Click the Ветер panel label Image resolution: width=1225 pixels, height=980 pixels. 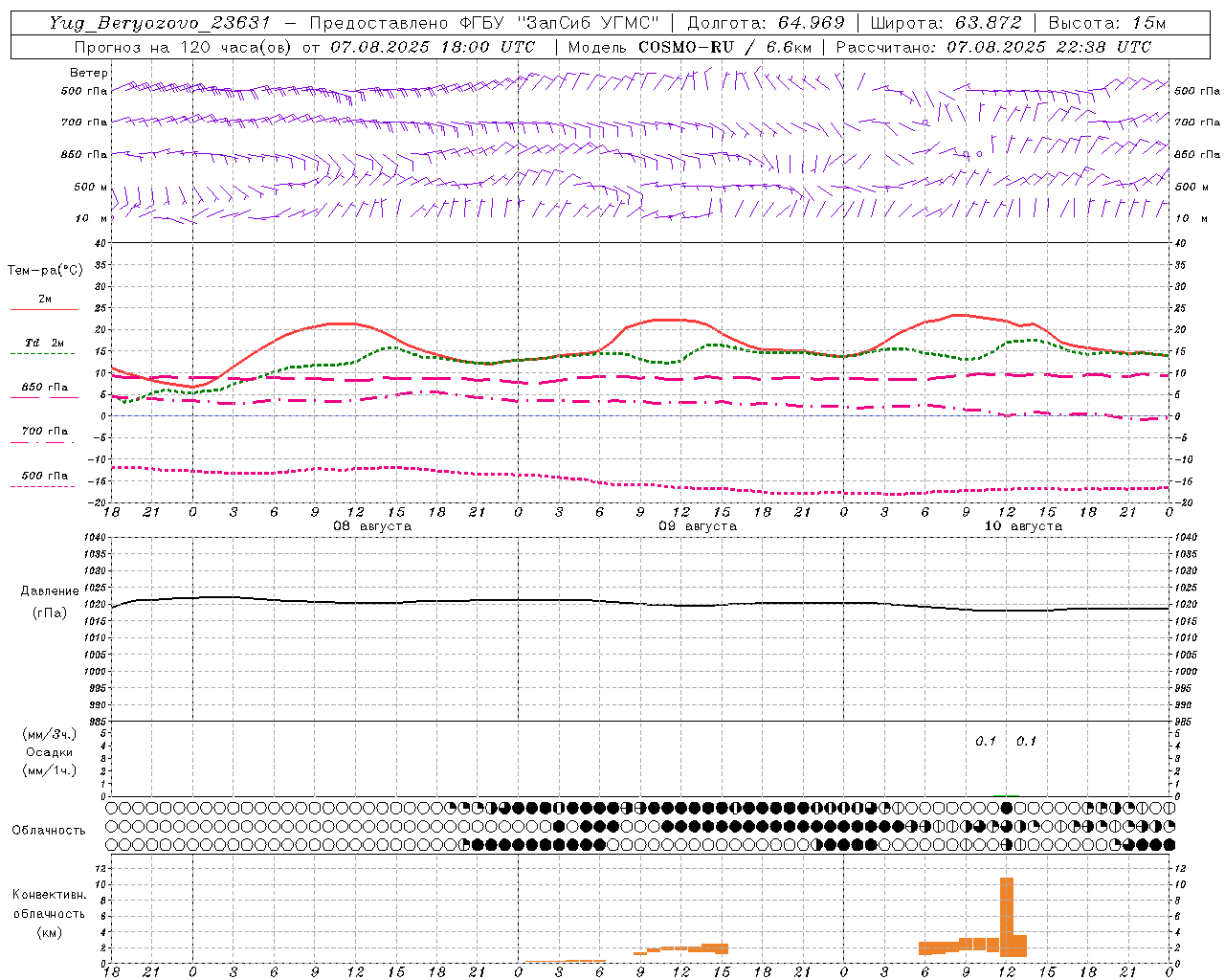click(89, 73)
